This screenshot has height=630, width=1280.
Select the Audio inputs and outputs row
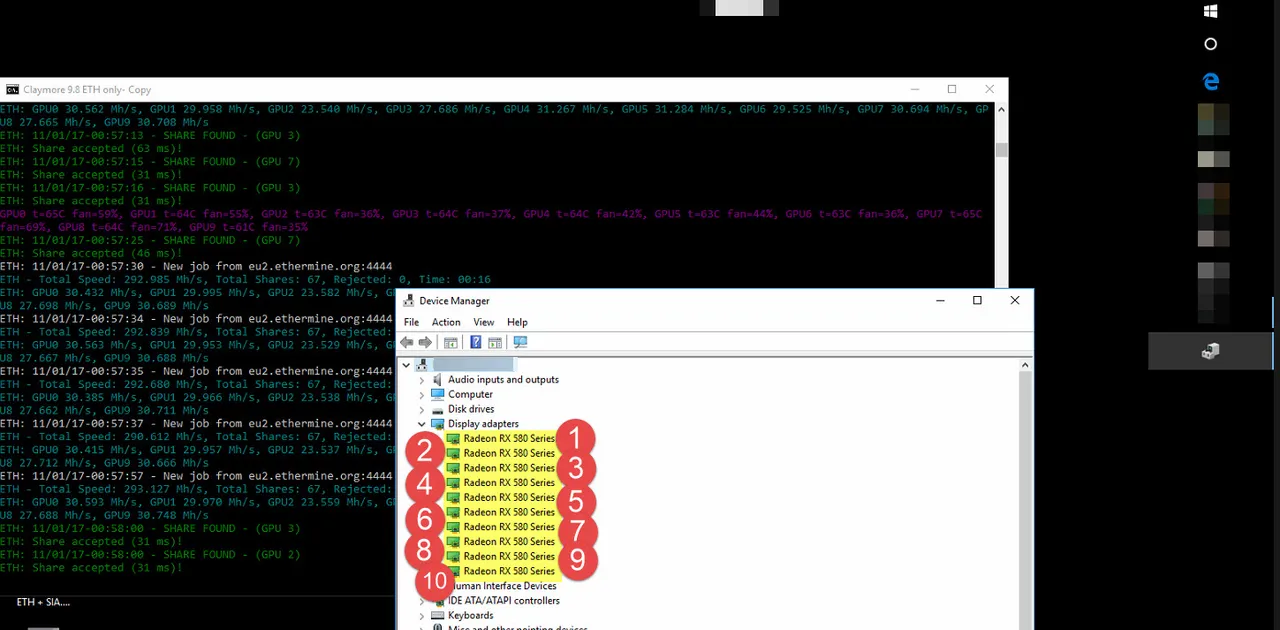pos(503,379)
